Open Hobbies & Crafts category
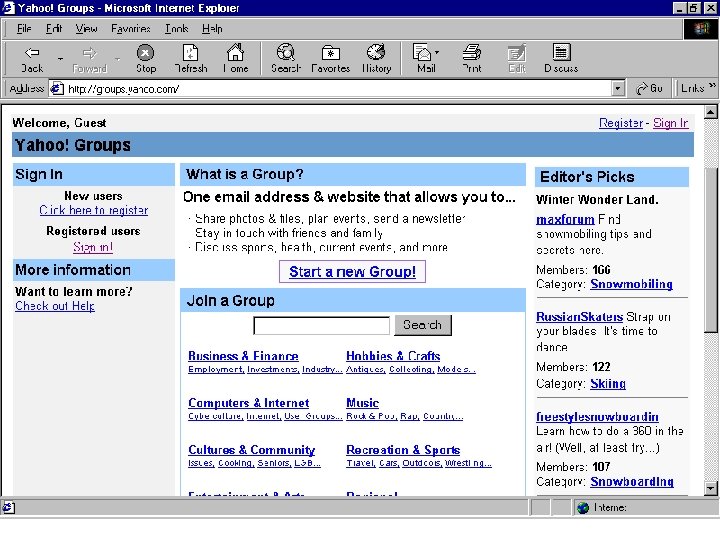The height and width of the screenshot is (540, 720). pos(393,356)
